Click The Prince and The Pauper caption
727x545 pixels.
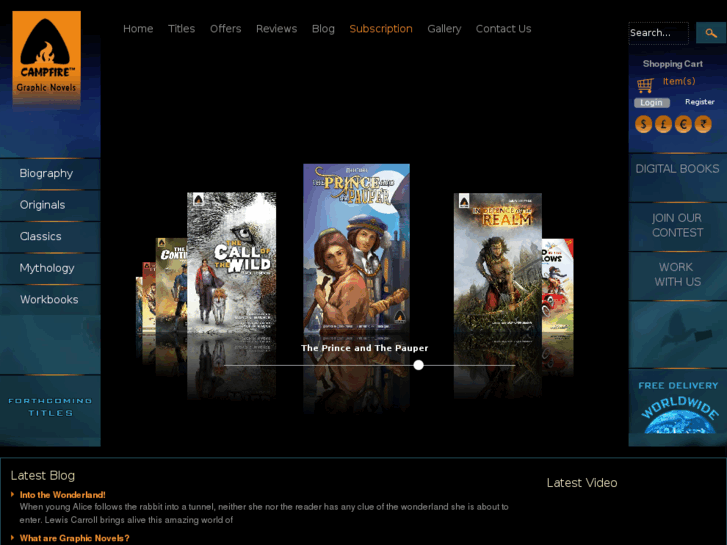pos(364,348)
